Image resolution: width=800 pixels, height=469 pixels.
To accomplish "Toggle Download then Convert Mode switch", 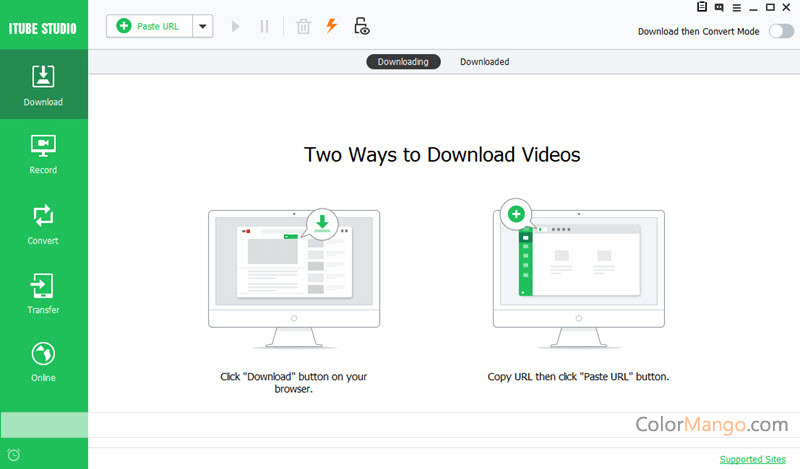I will [781, 31].
